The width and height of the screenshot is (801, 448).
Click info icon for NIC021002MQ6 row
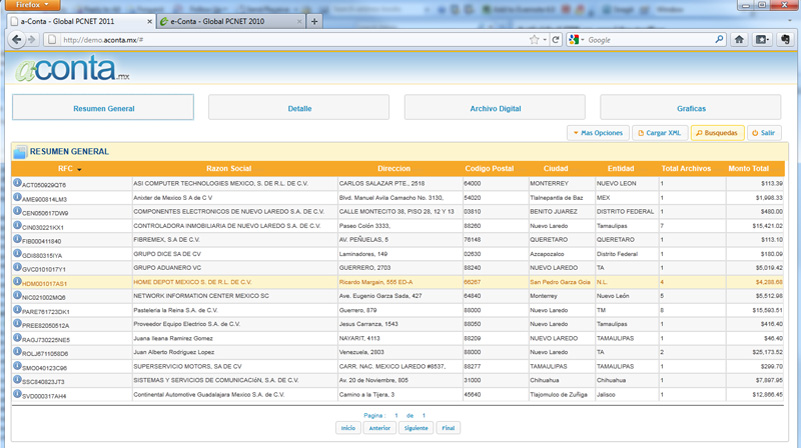[17, 295]
